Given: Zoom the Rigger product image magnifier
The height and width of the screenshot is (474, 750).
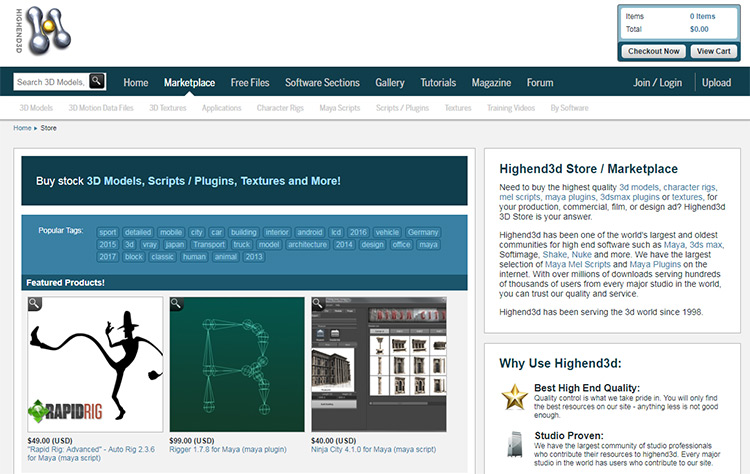Looking at the screenshot, I should pos(176,304).
